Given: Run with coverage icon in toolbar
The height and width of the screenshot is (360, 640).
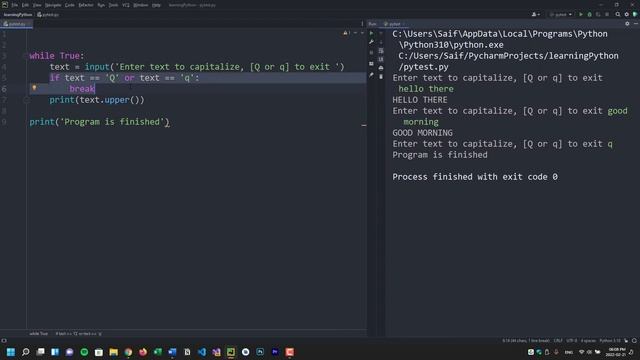Looking at the screenshot, I should tap(598, 14).
